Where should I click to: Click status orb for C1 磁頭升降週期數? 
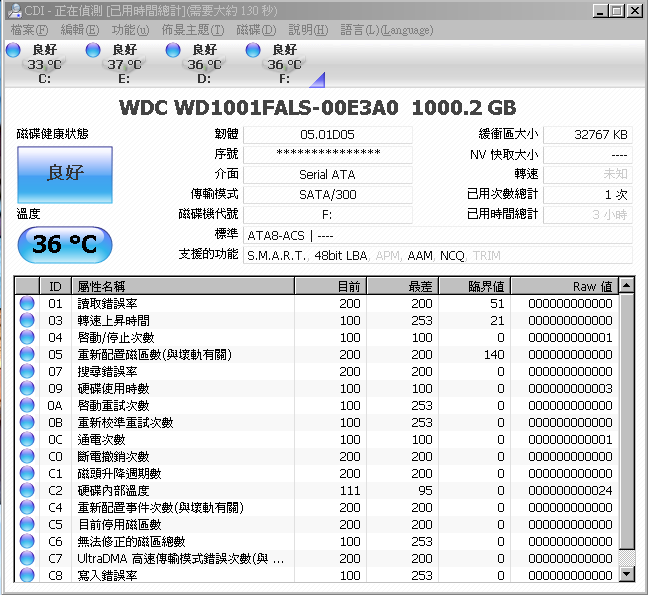click(x=27, y=473)
